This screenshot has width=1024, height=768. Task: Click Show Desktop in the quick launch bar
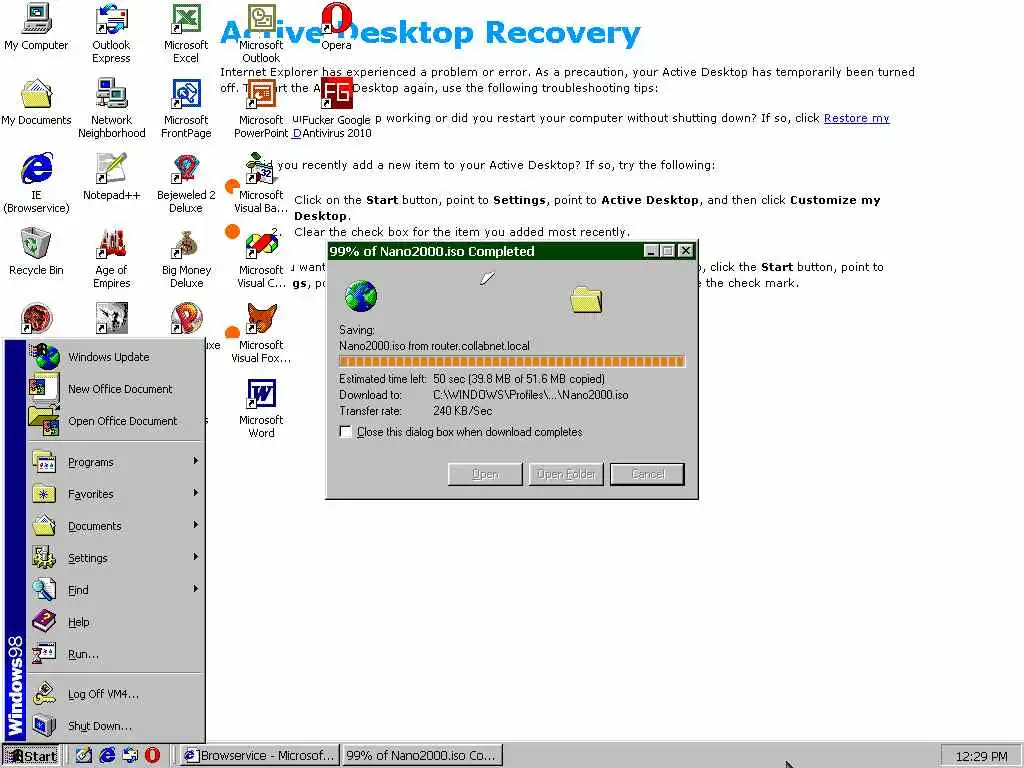84,755
